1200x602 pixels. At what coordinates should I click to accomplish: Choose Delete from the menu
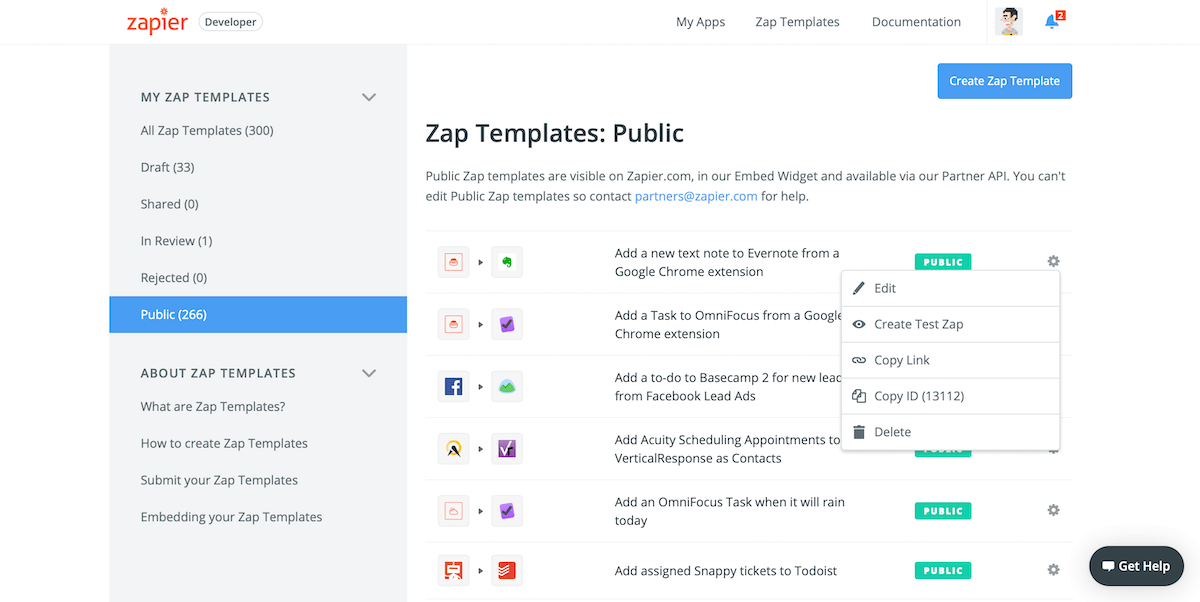[950, 432]
